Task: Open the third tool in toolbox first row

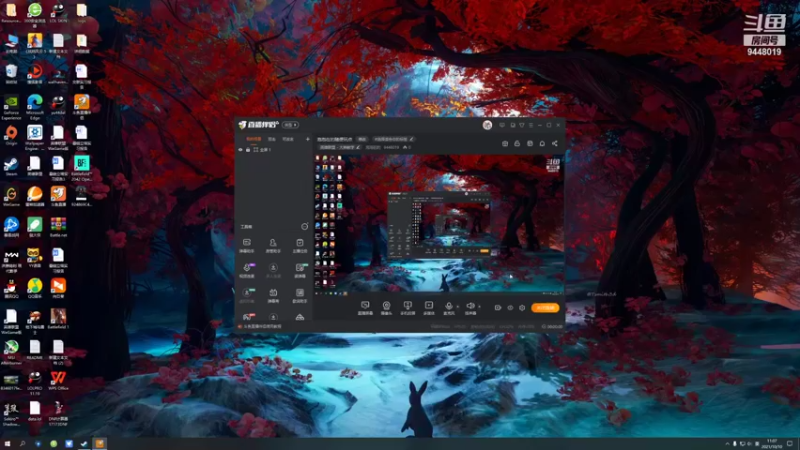Action: [299, 245]
